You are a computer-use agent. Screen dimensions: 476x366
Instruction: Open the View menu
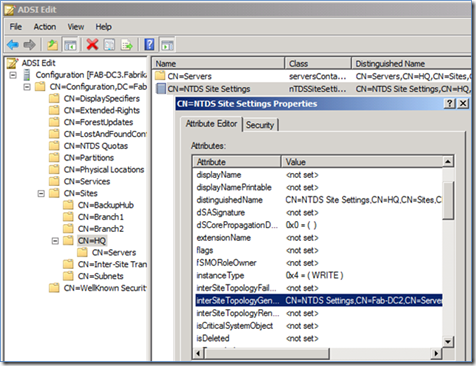[76, 27]
